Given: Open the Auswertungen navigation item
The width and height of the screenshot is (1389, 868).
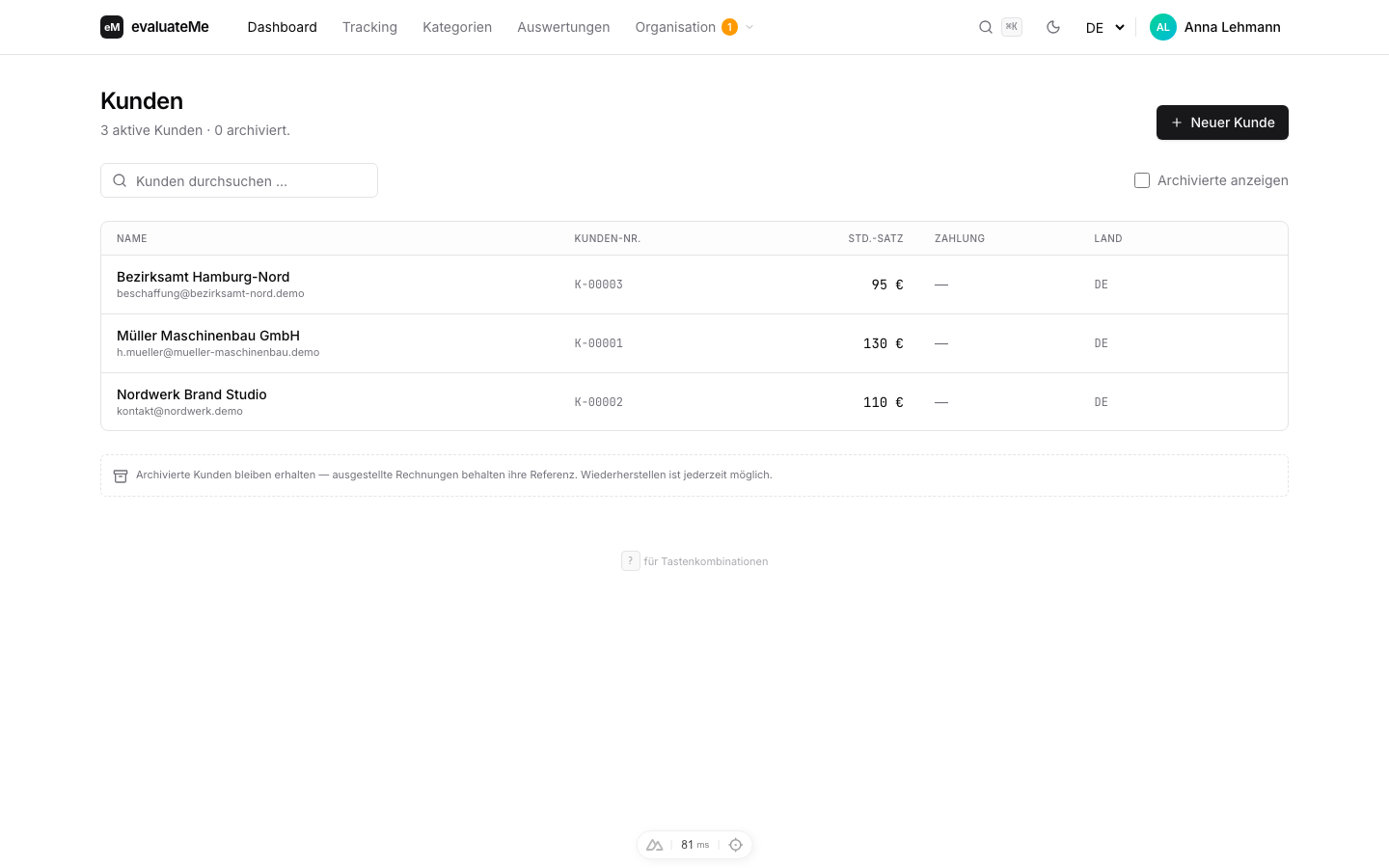Looking at the screenshot, I should (x=563, y=27).
